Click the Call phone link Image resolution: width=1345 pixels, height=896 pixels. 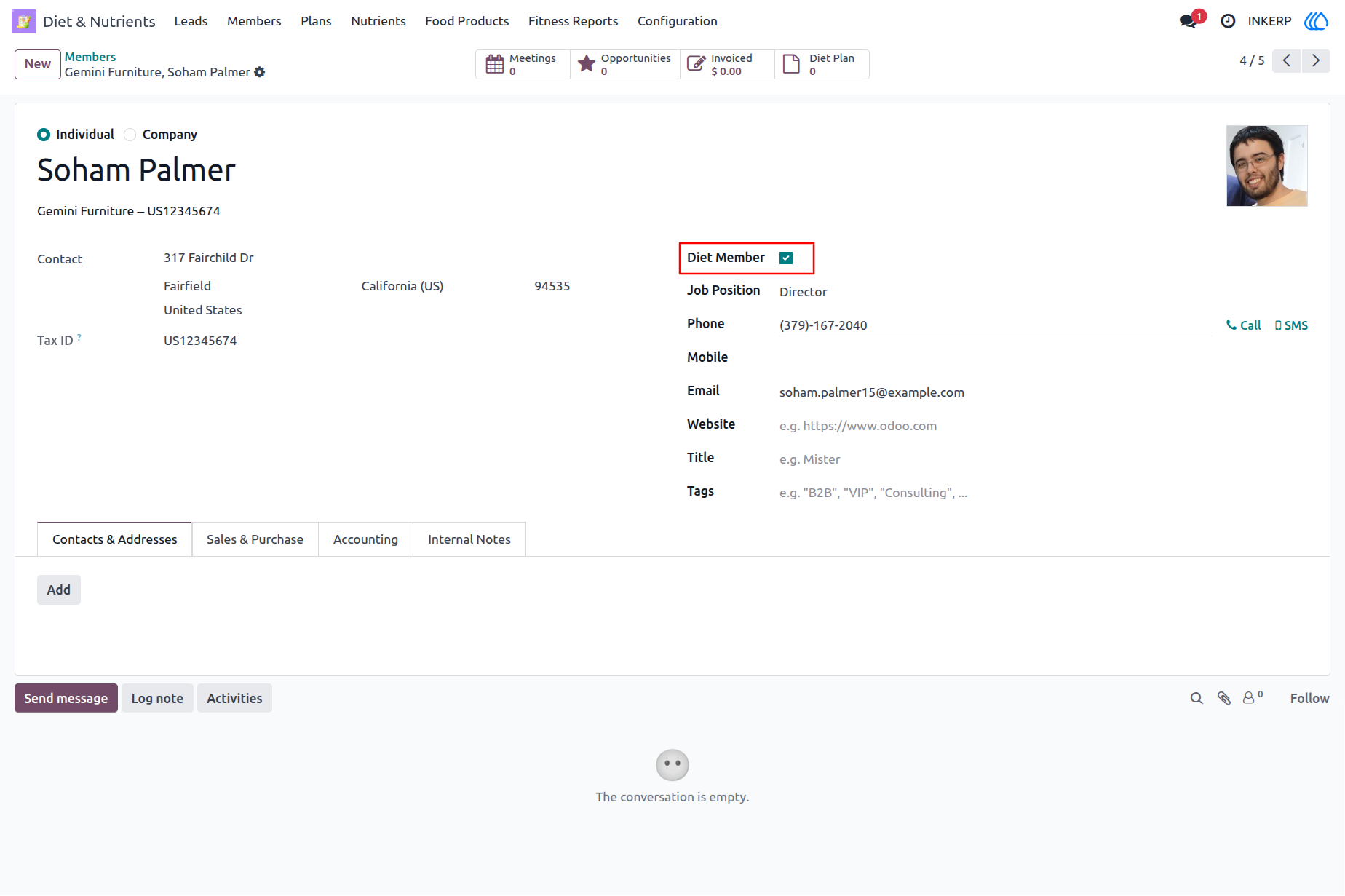tap(1244, 325)
